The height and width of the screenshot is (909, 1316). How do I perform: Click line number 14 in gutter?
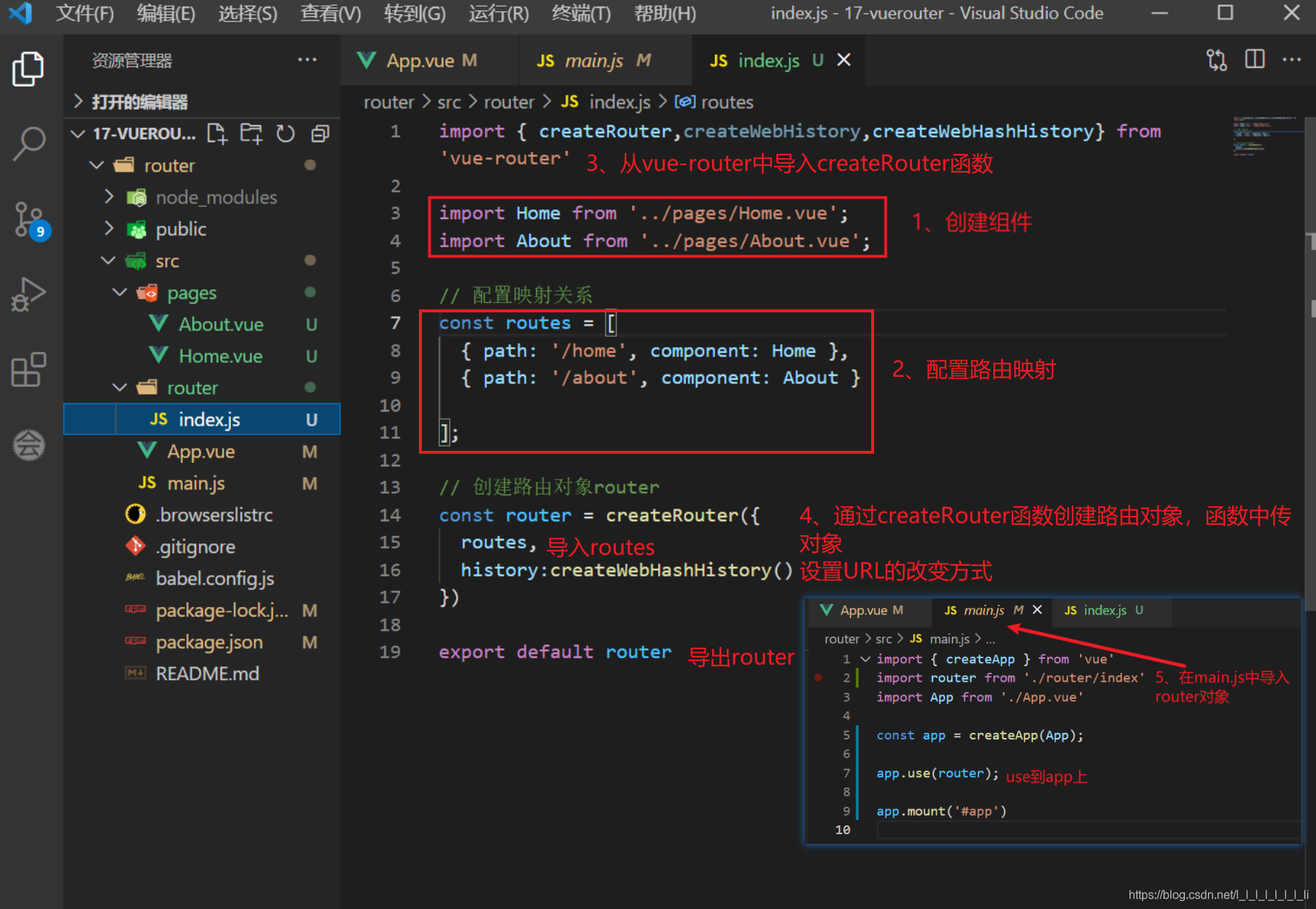390,515
